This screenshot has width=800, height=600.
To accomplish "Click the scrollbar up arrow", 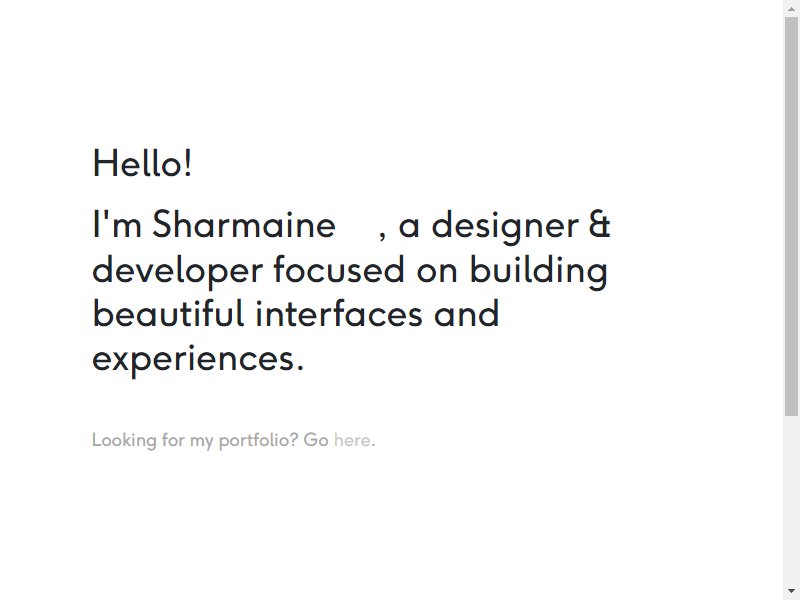I will (x=791, y=9).
